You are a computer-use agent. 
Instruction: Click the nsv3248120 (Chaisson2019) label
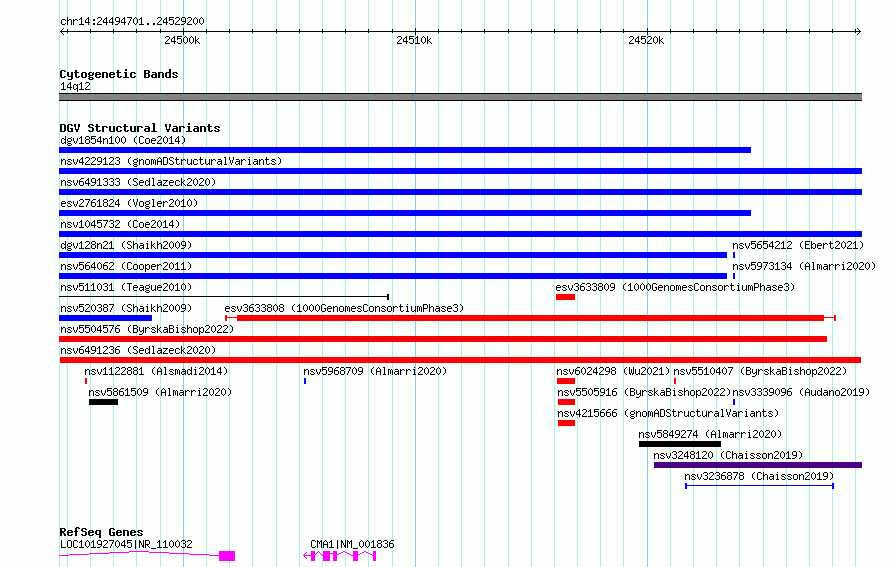tap(728, 455)
